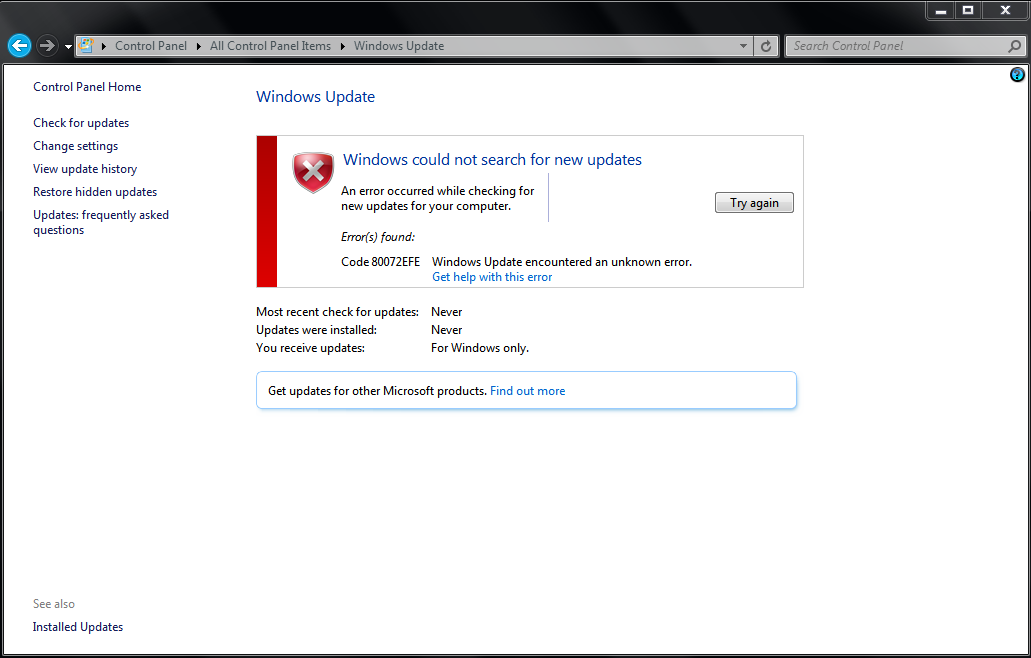Click the Try again button
Screen dimensions: 1031x658
click(754, 202)
